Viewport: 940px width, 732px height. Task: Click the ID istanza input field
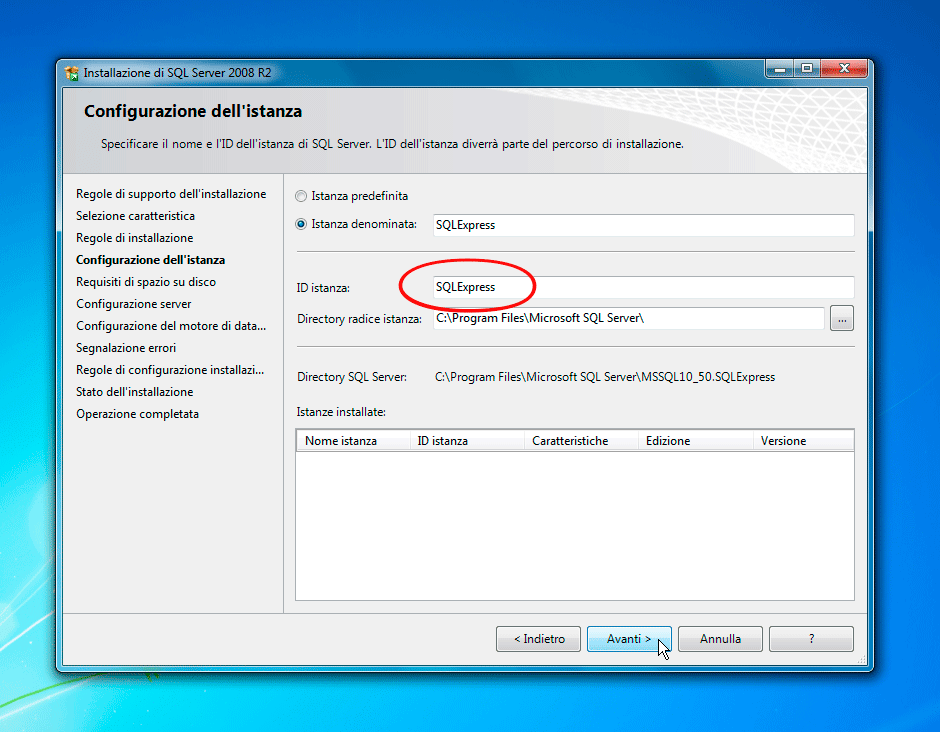(643, 287)
